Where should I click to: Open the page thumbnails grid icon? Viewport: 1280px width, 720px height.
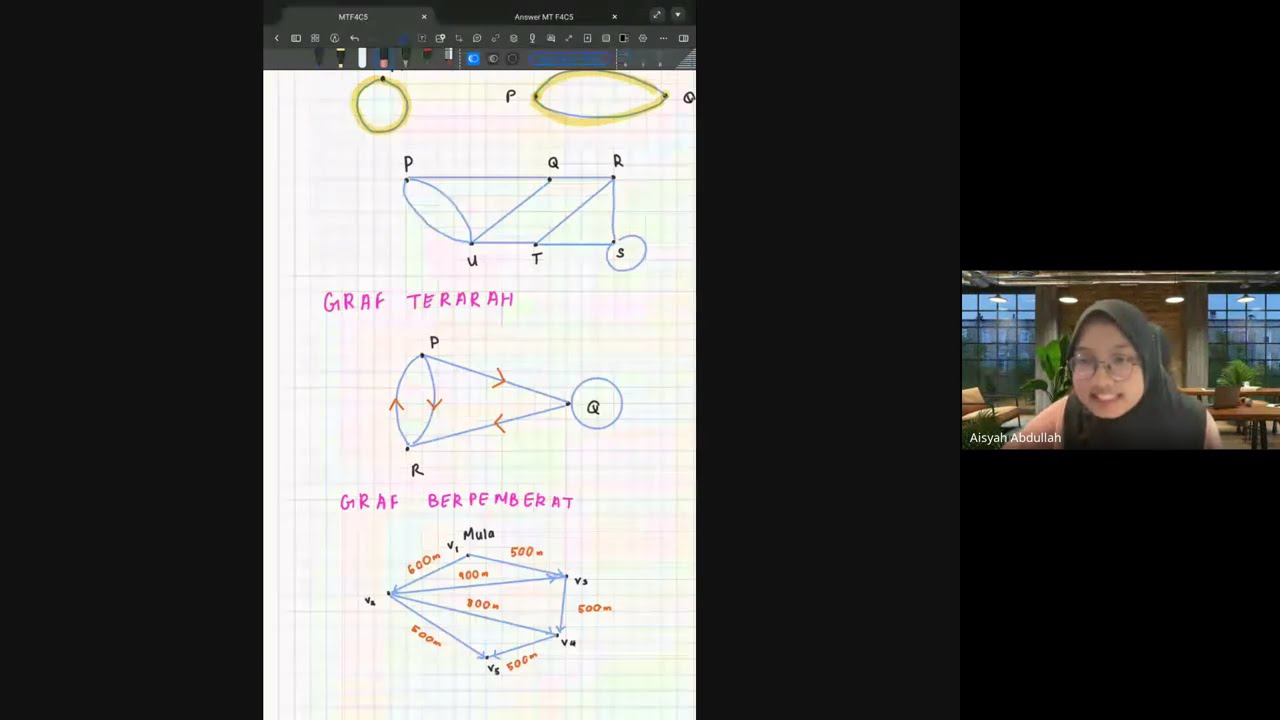coord(315,38)
